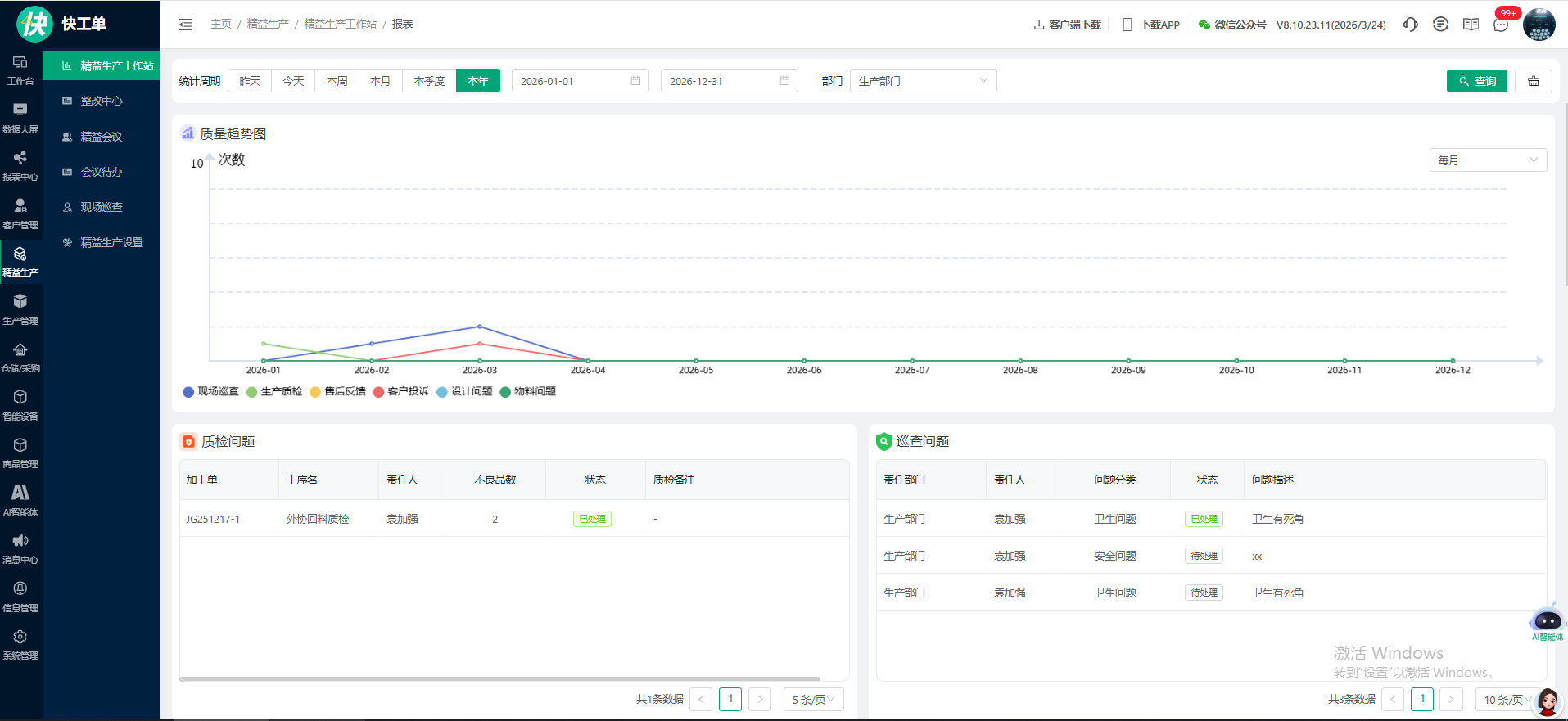Click previous page arrow in 巡查问题 pagination
Screen dimensions: 1568x721
tap(1393, 700)
